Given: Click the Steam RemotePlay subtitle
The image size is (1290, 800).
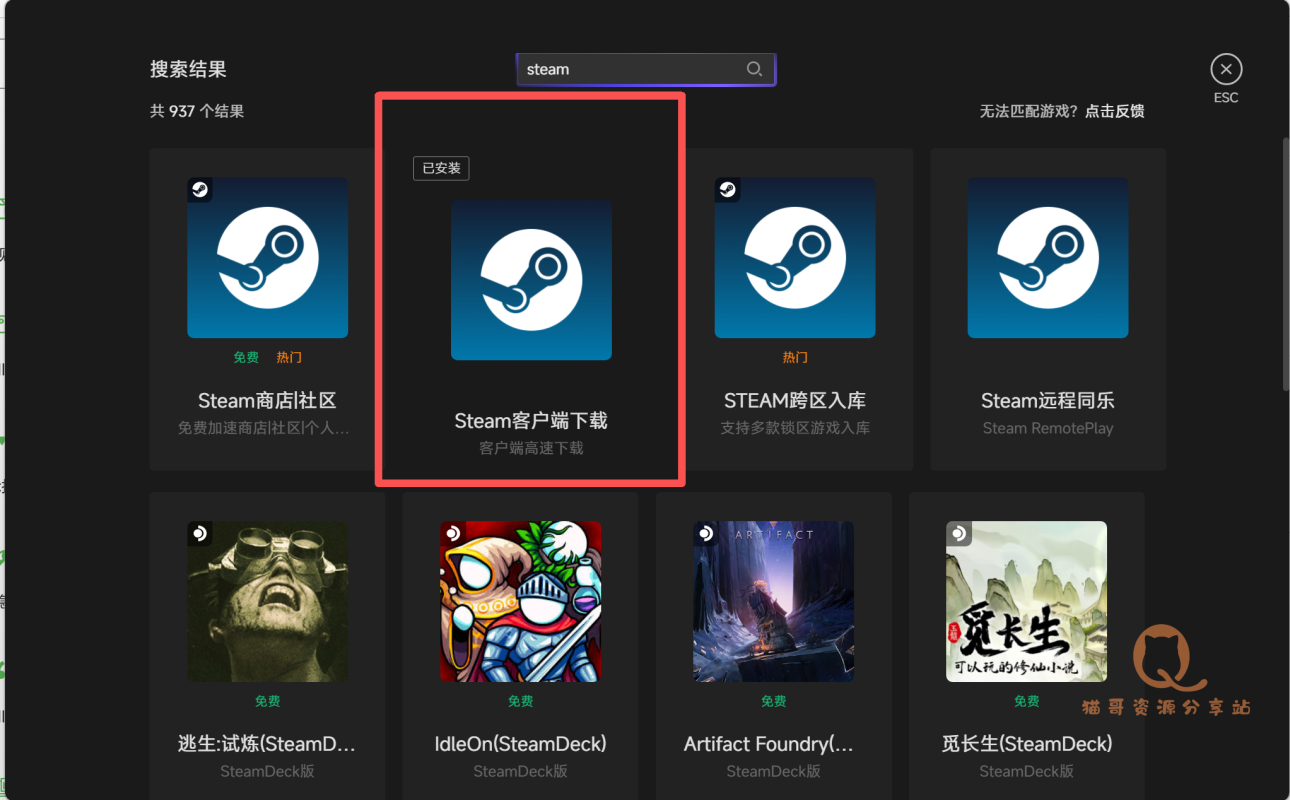Looking at the screenshot, I should click(x=1048, y=428).
